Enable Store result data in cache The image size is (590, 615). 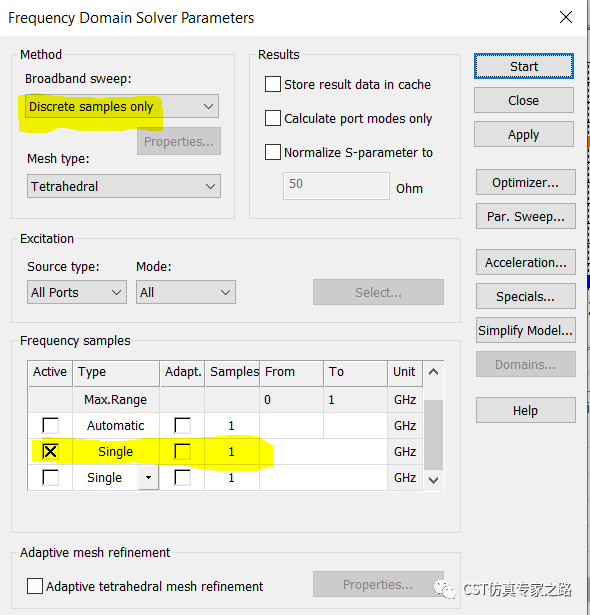pyautogui.click(x=273, y=84)
